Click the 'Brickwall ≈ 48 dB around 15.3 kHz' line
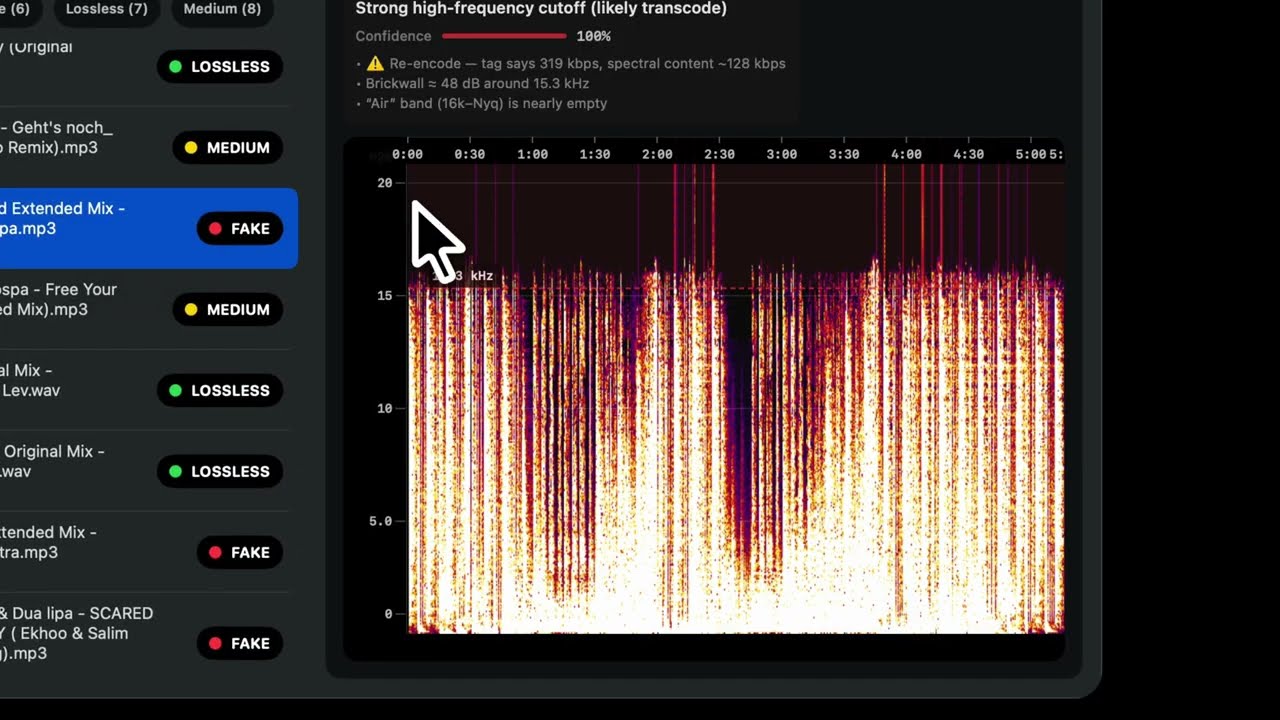1280x720 pixels. 477,83
